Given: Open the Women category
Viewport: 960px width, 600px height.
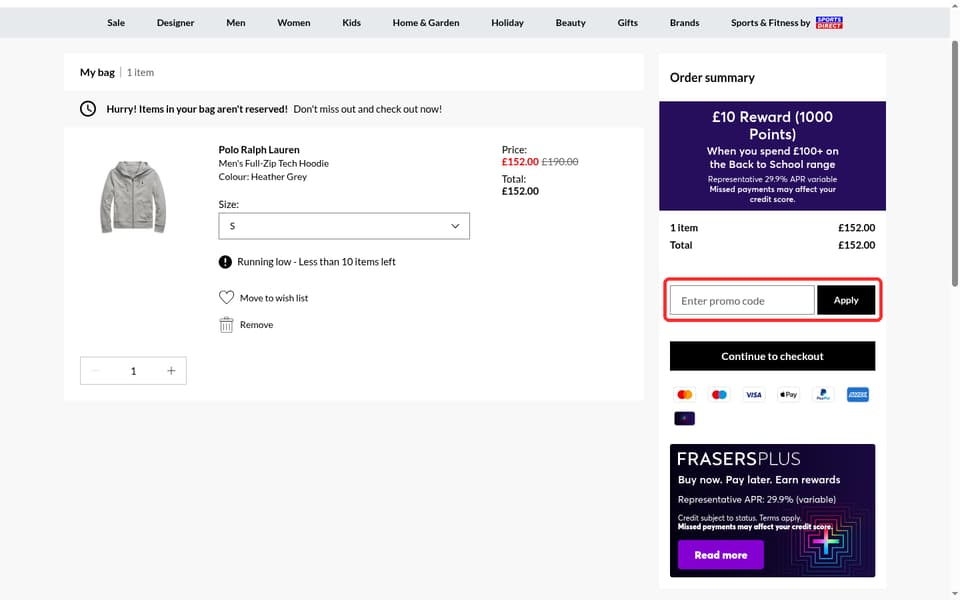Looking at the screenshot, I should [293, 23].
